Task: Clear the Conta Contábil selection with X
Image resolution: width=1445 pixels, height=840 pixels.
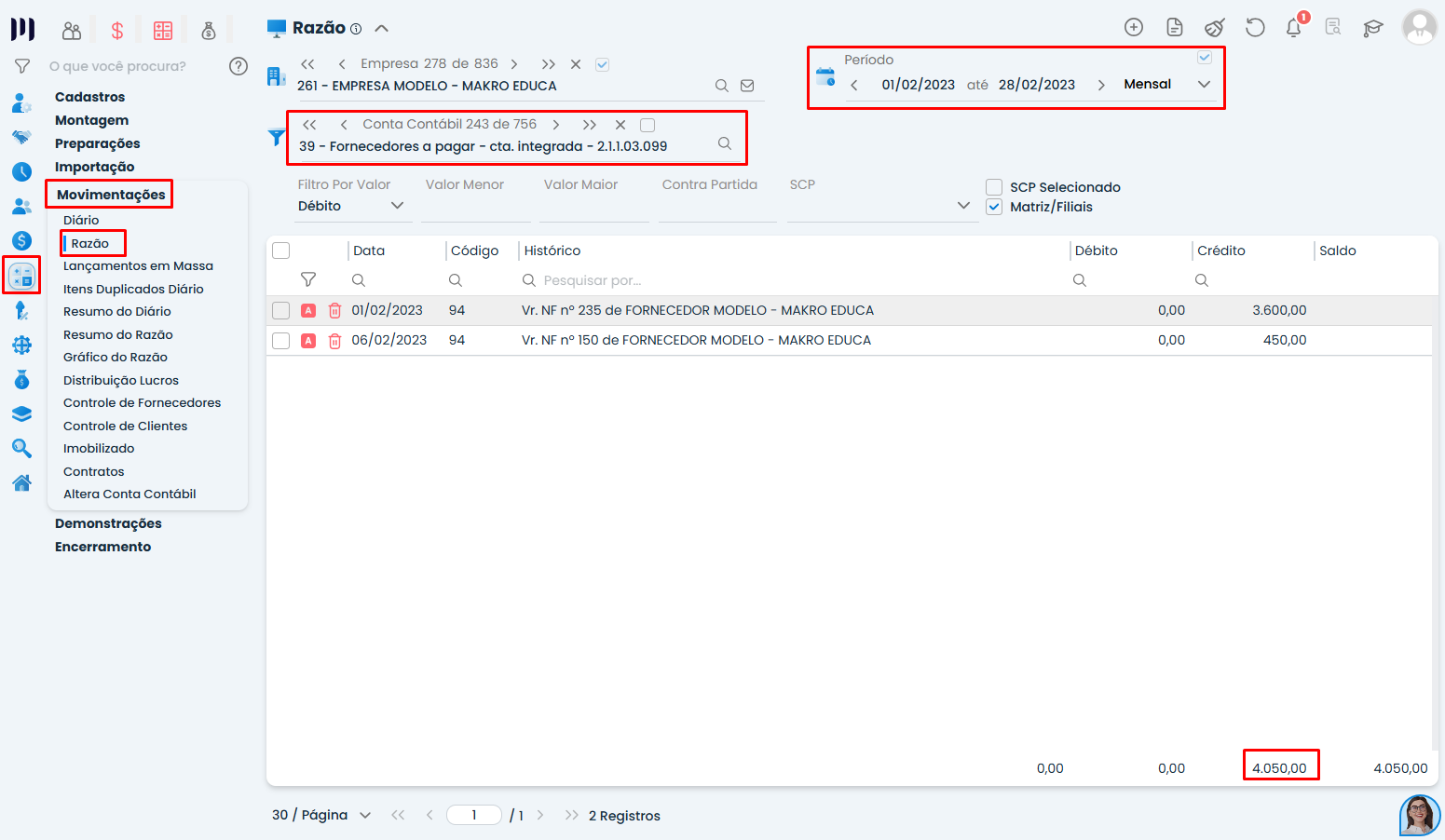Action: pos(620,125)
